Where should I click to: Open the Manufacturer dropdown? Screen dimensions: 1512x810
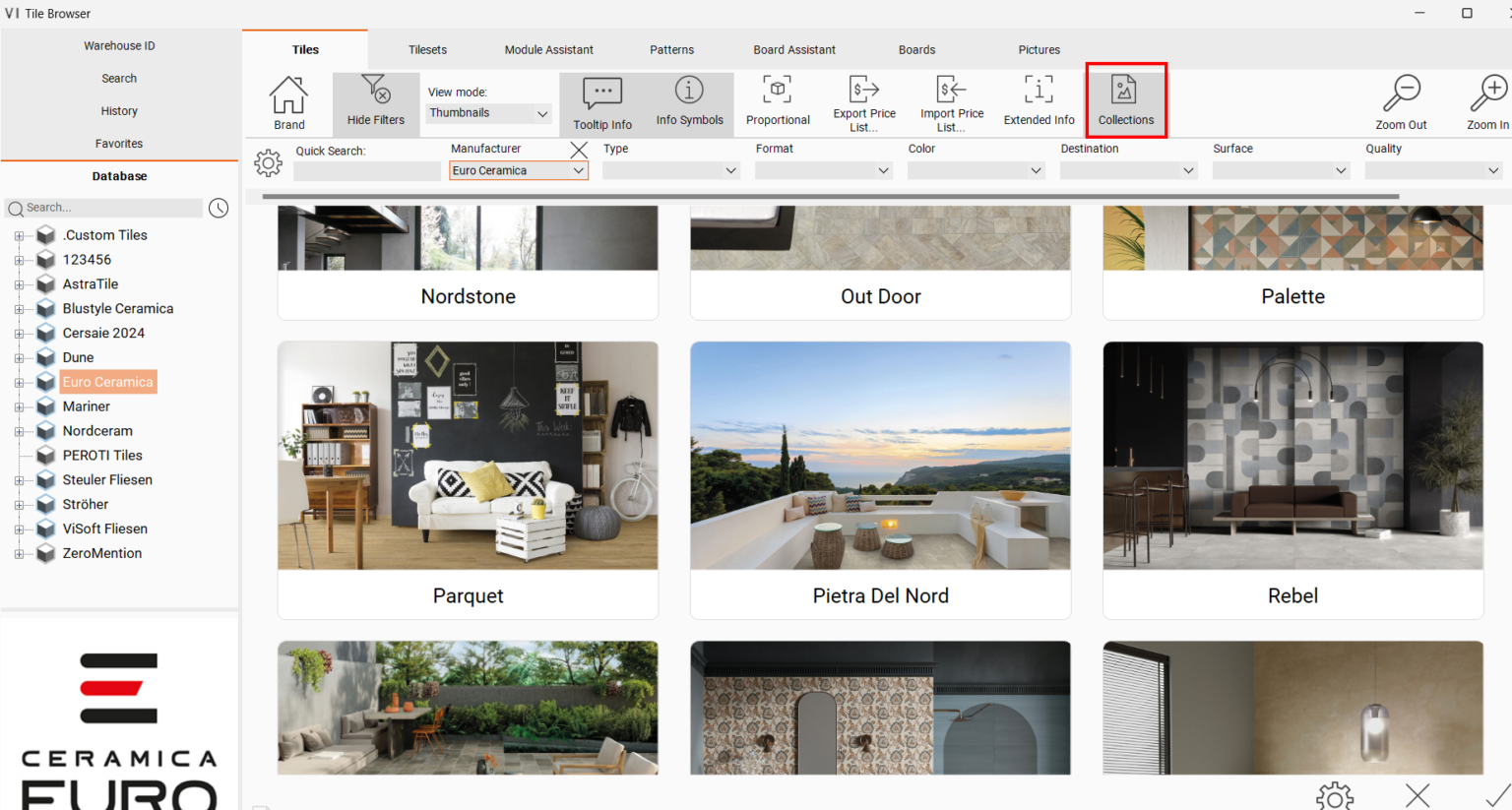(519, 170)
